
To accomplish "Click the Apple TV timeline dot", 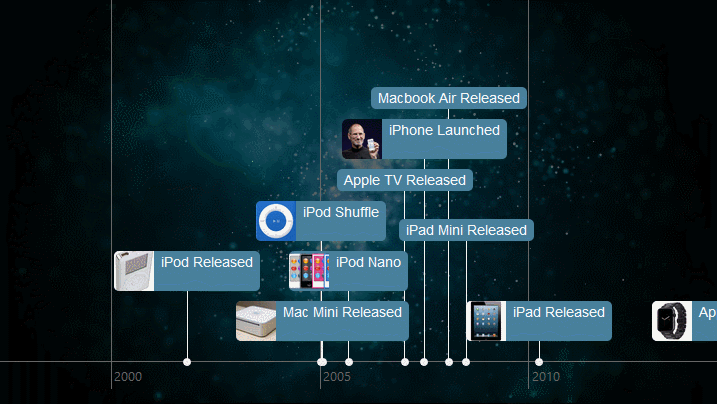I will 405,362.
